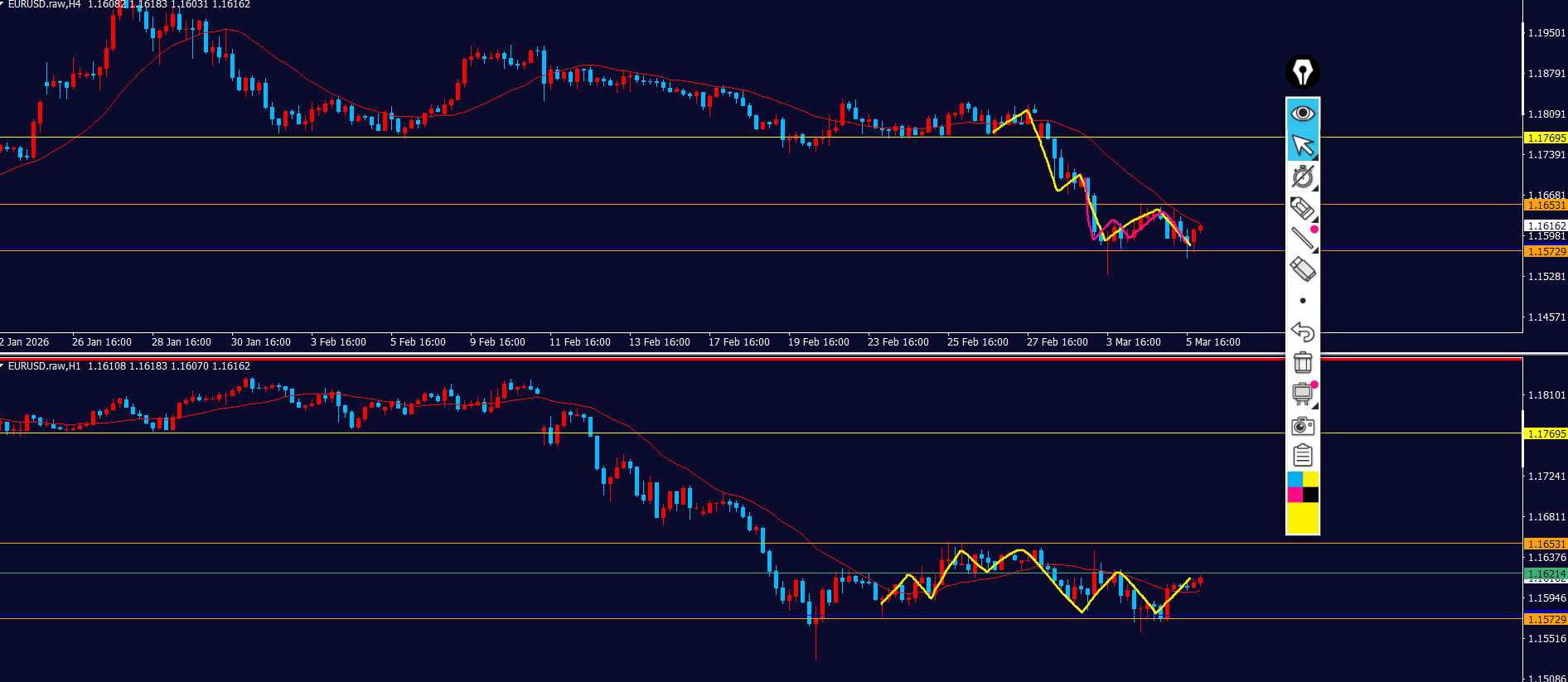The width and height of the screenshot is (1568, 682).
Task: Pick the eraser tool
Action: point(1302,269)
